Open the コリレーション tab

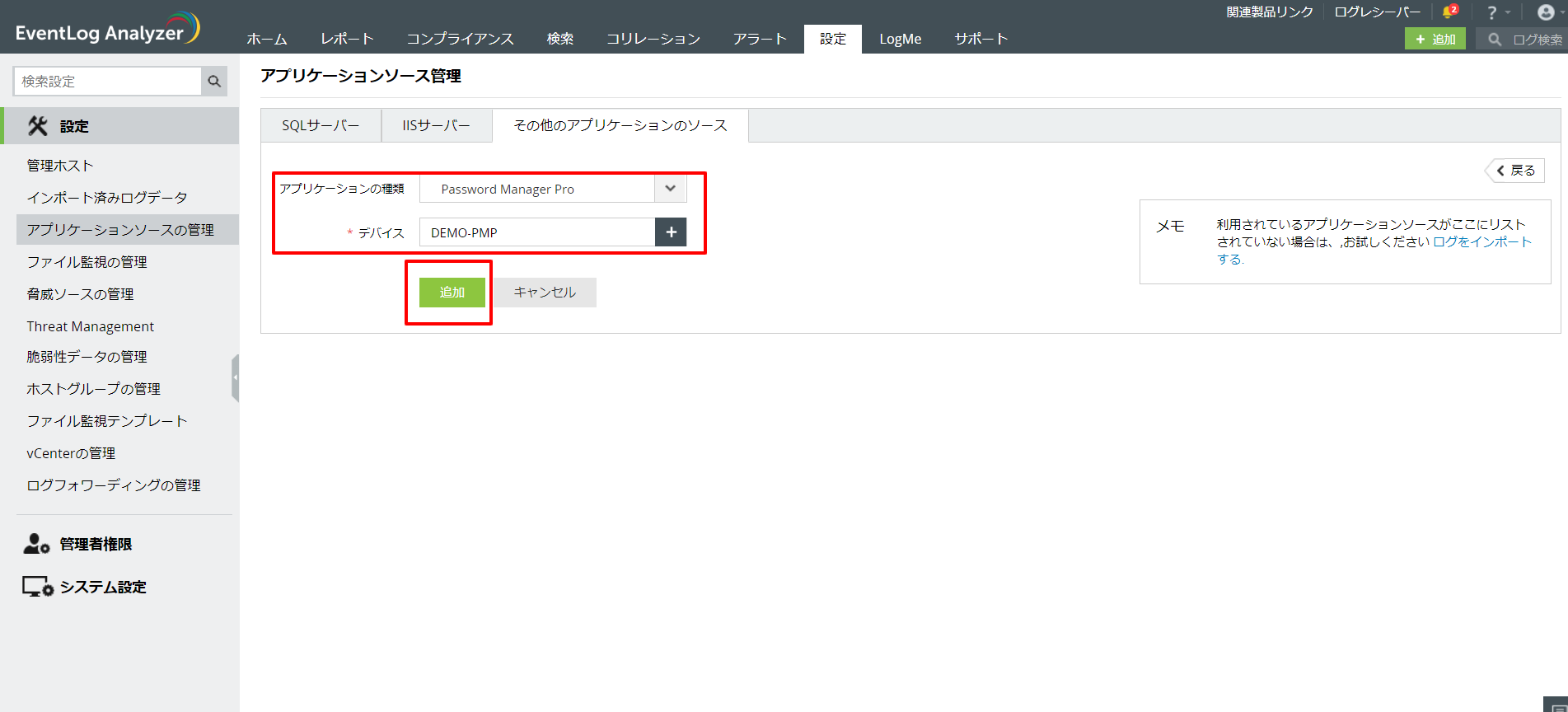[653, 39]
